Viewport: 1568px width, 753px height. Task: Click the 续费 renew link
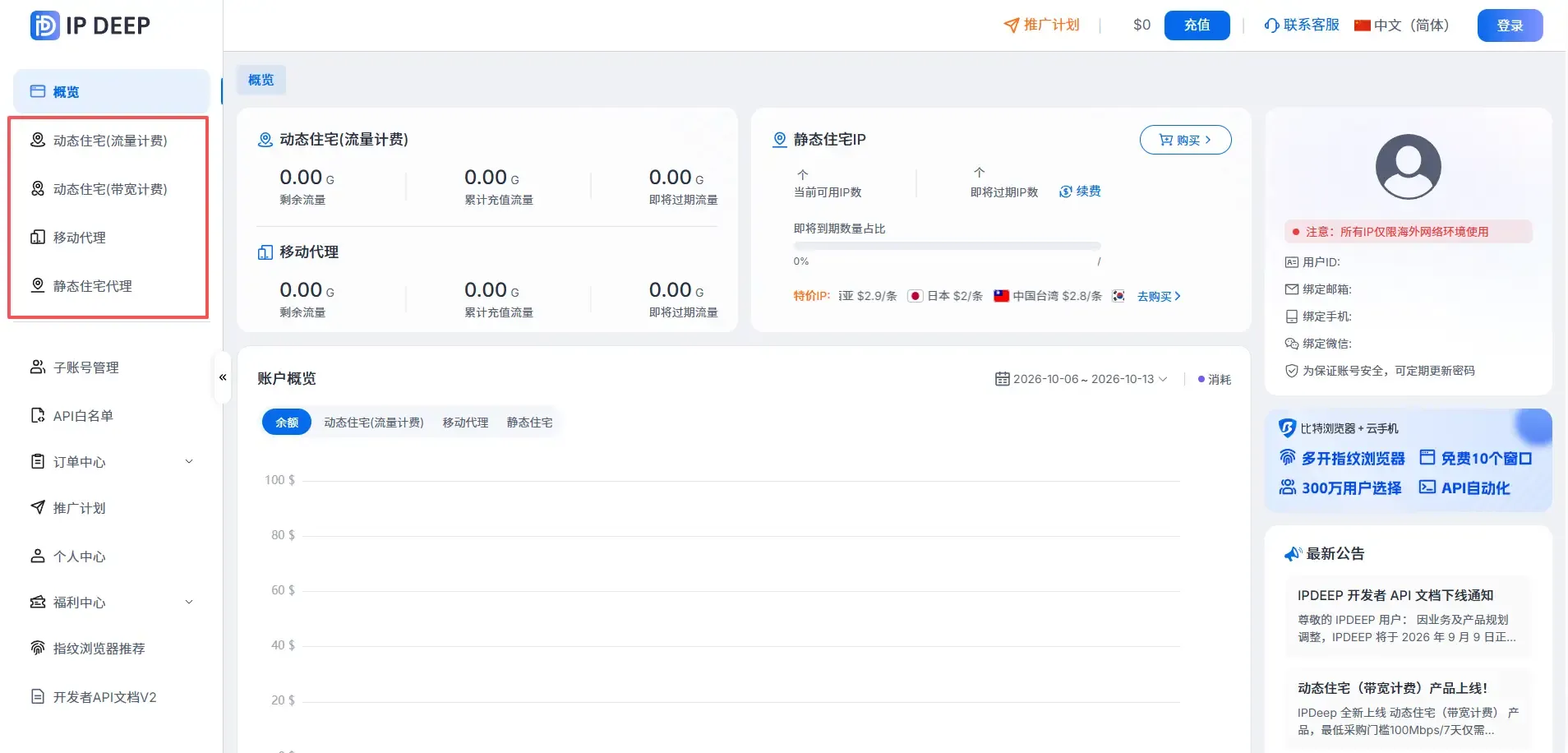[x=1080, y=192]
